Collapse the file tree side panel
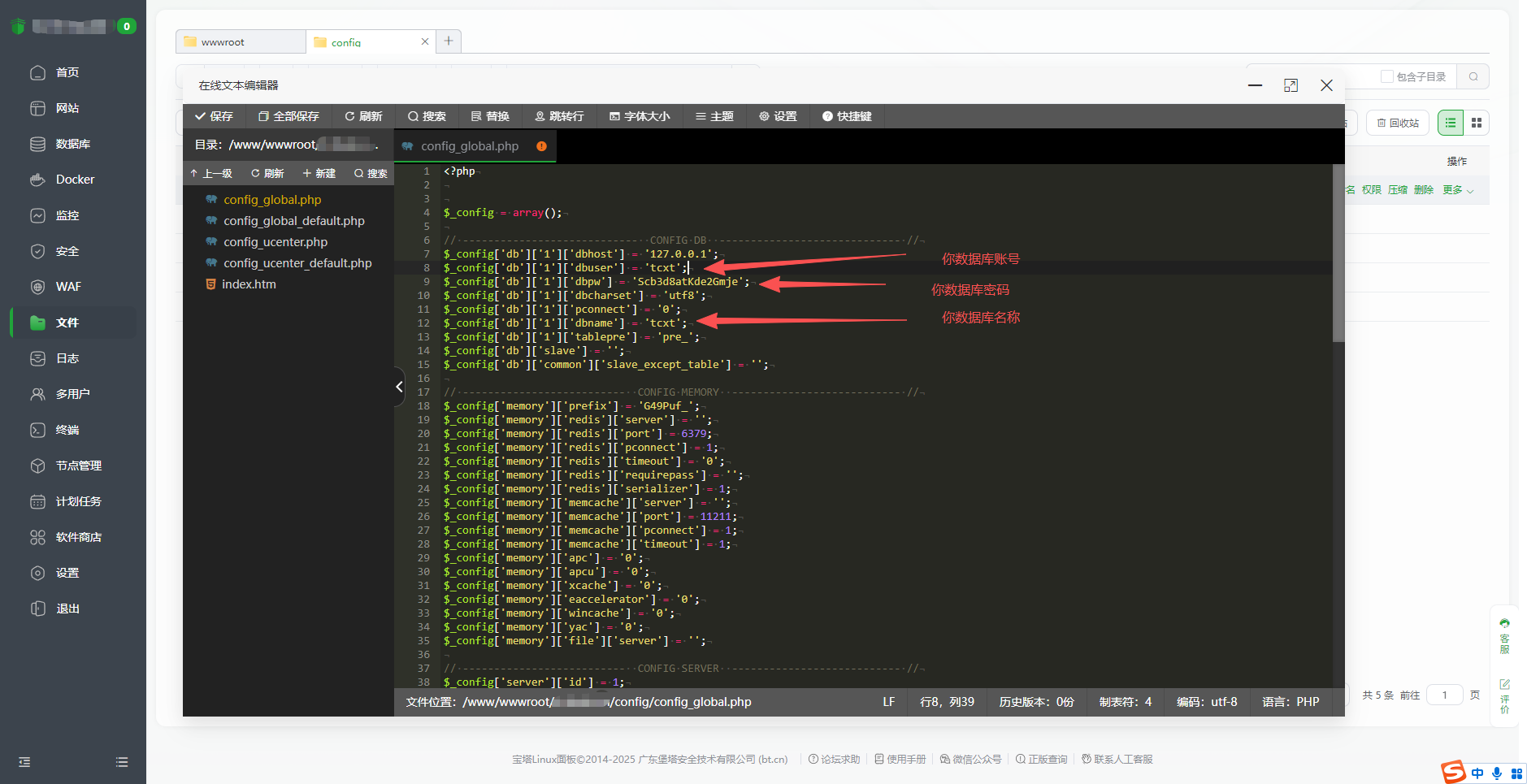The width and height of the screenshot is (1527, 784). 399,387
